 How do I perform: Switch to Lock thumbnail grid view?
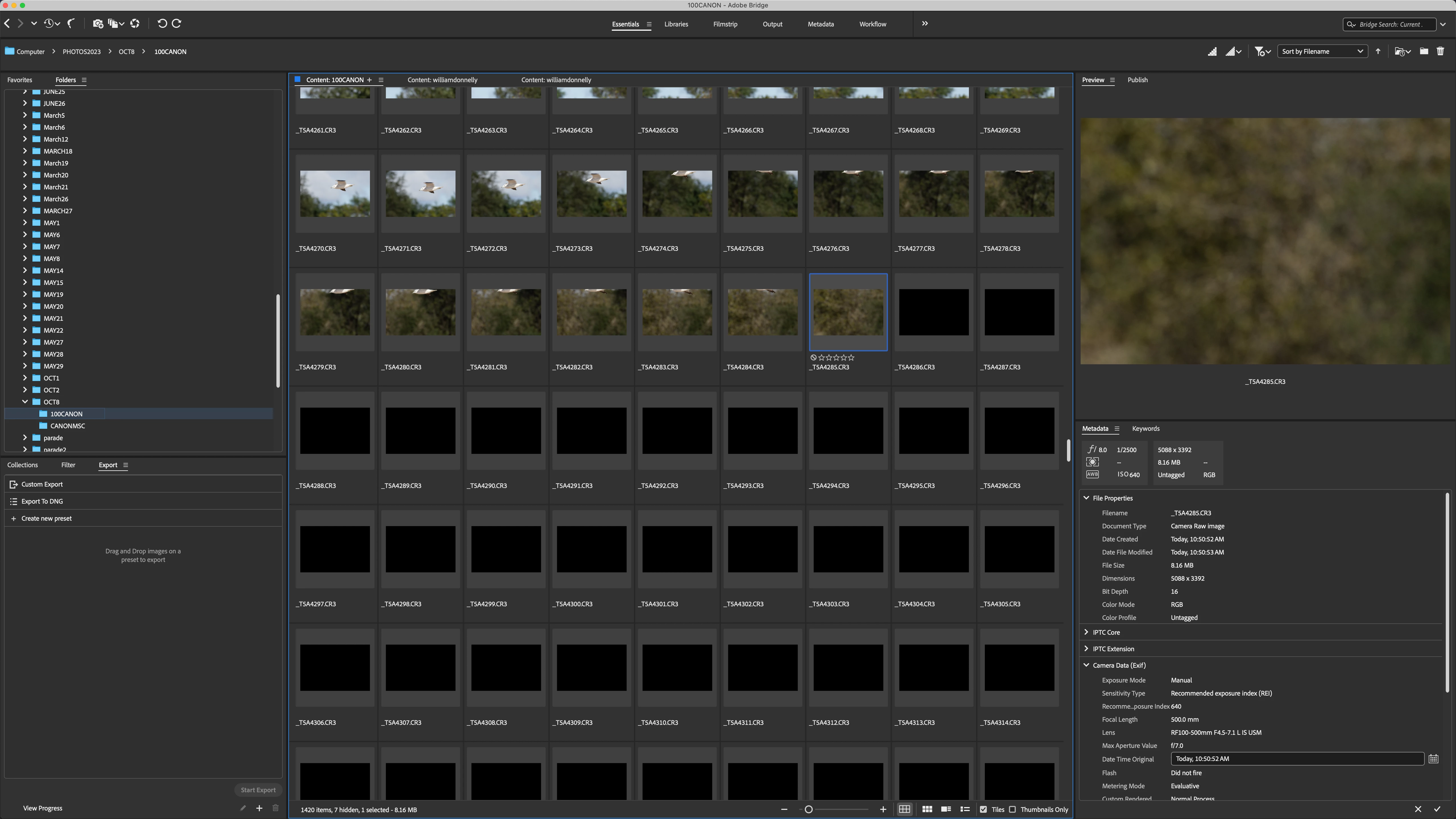(904, 809)
